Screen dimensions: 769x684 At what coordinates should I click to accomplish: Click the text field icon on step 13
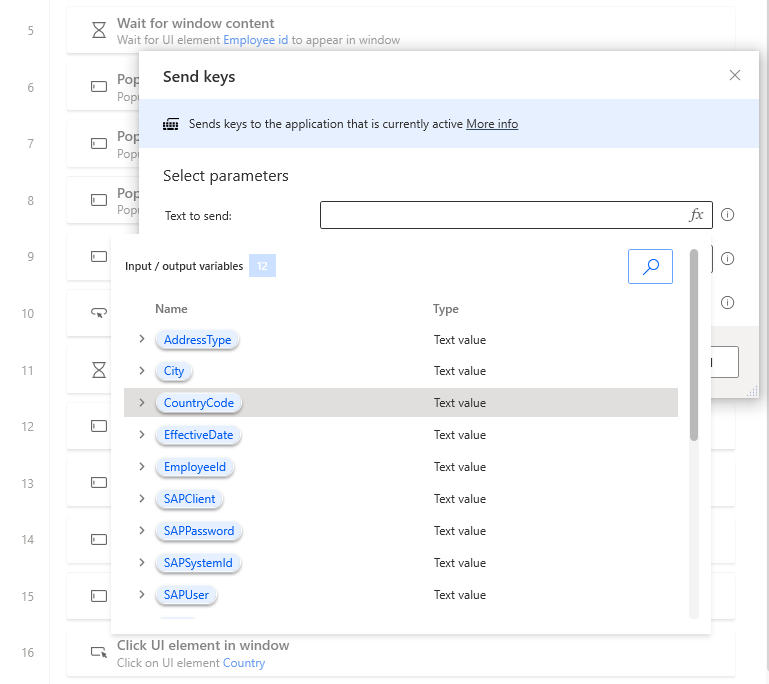99,483
